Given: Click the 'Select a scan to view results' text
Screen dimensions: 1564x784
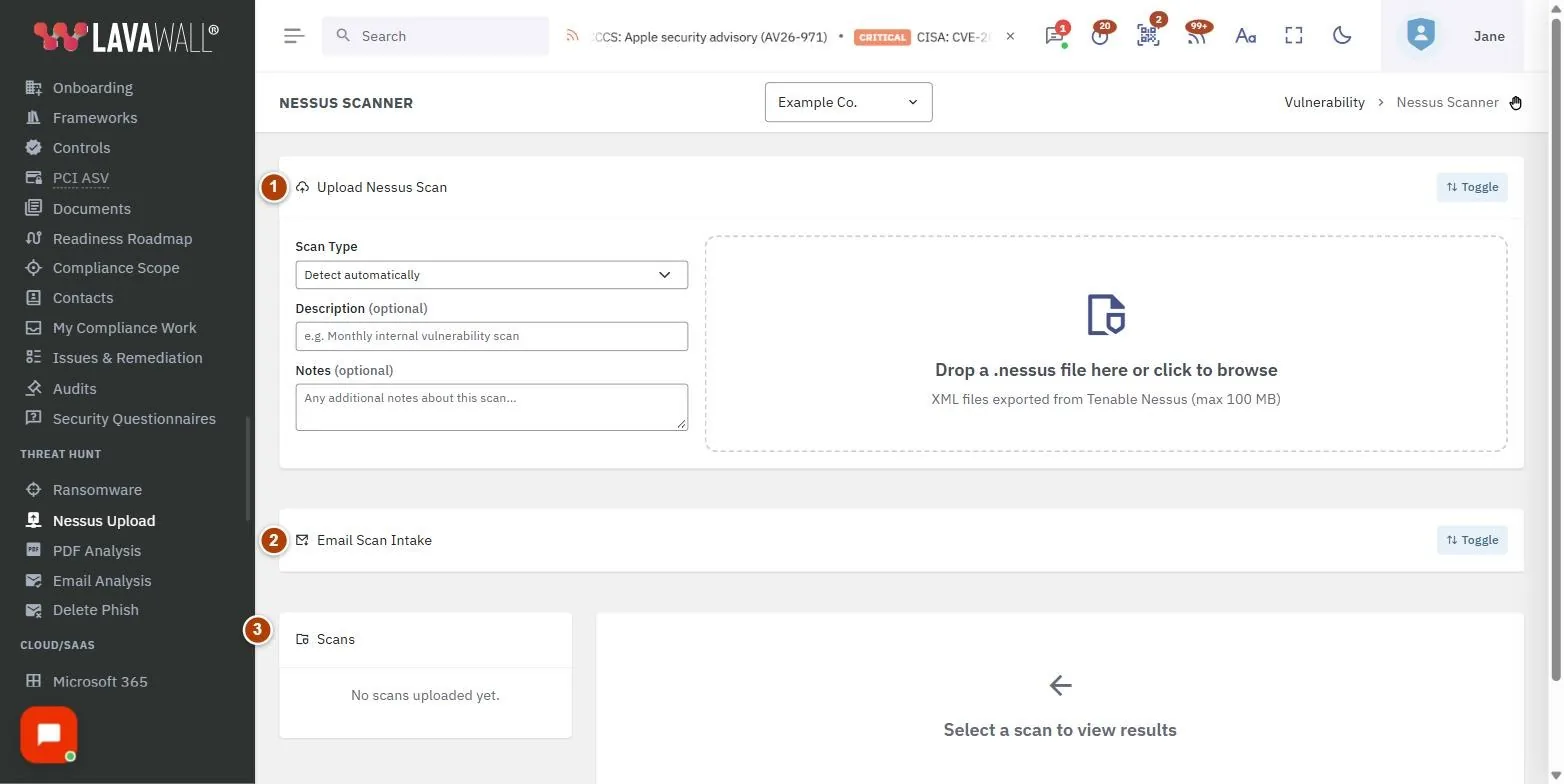Looking at the screenshot, I should [x=1060, y=730].
